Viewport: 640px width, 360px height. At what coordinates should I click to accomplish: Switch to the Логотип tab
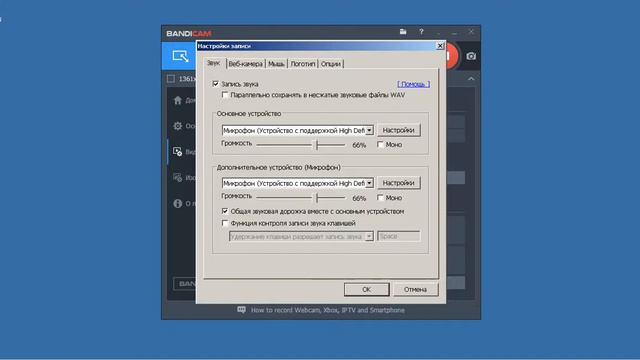coord(303,64)
